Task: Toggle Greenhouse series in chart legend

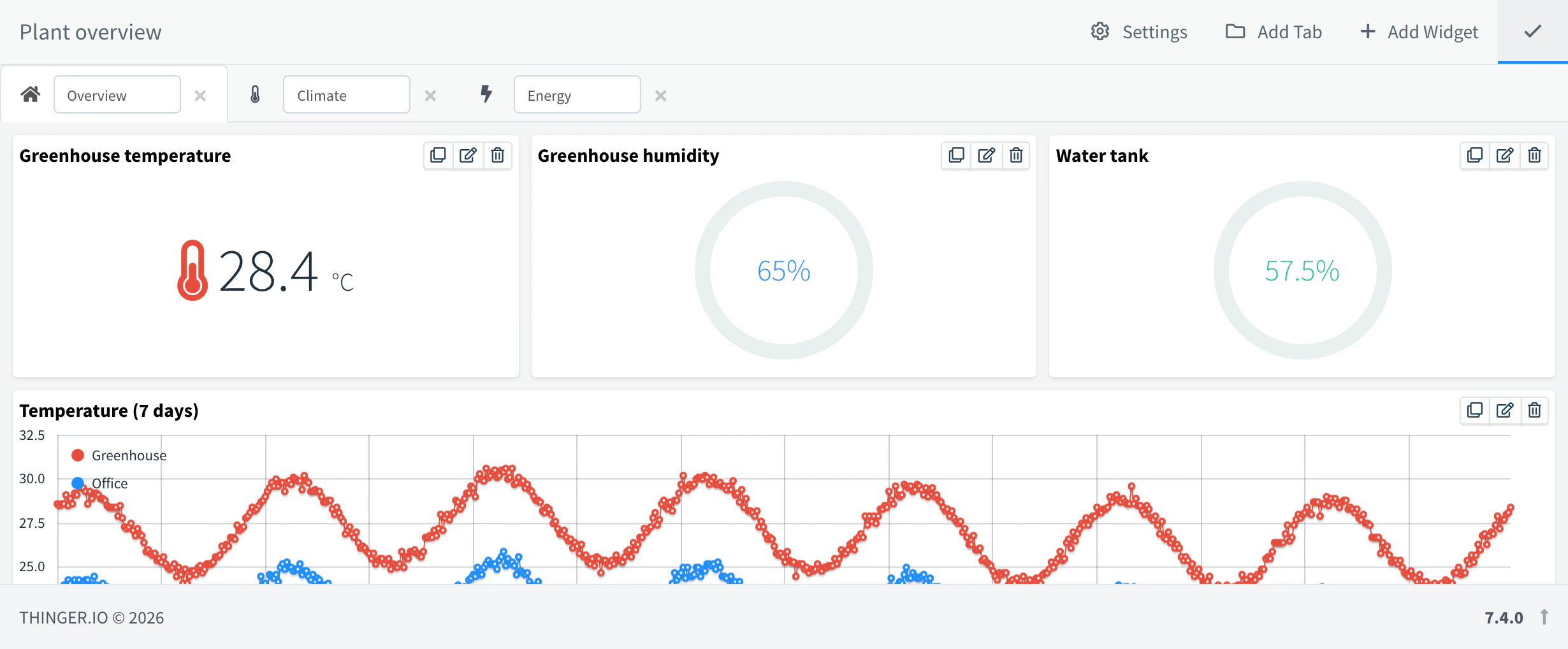Action: point(119,455)
